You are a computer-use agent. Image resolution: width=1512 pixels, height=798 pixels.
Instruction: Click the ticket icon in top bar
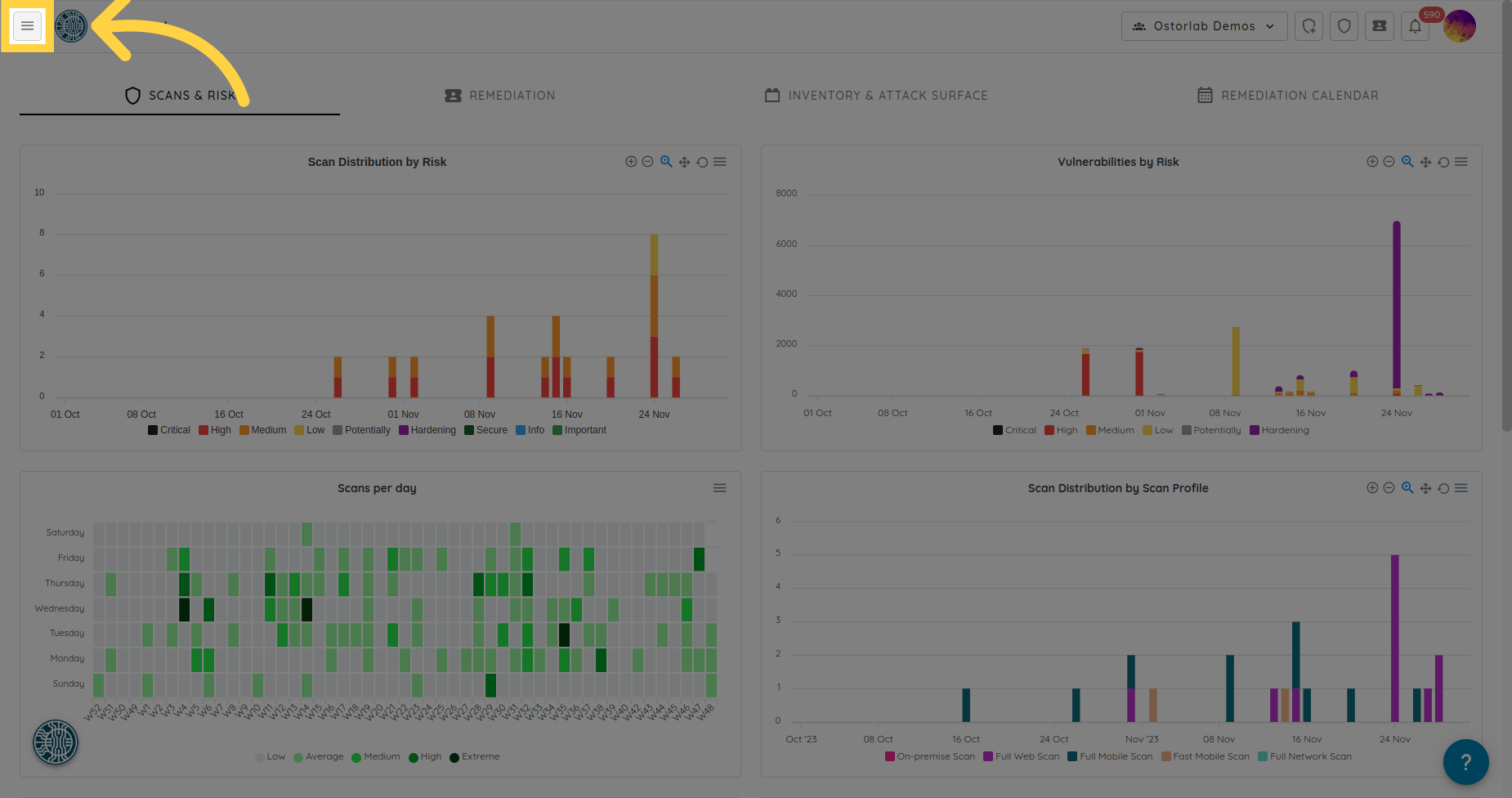[x=1379, y=26]
